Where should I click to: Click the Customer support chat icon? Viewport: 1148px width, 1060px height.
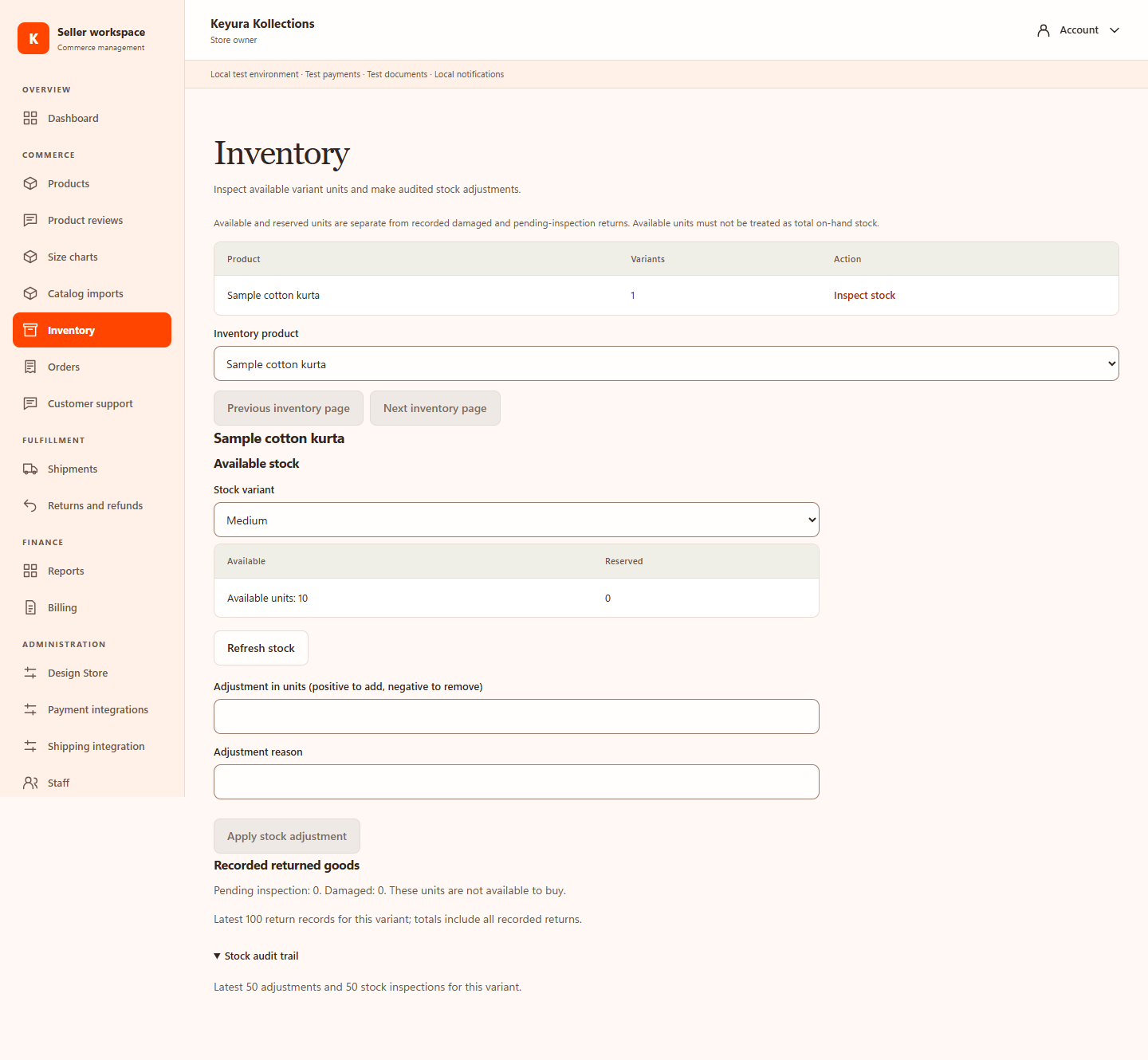pyautogui.click(x=30, y=403)
